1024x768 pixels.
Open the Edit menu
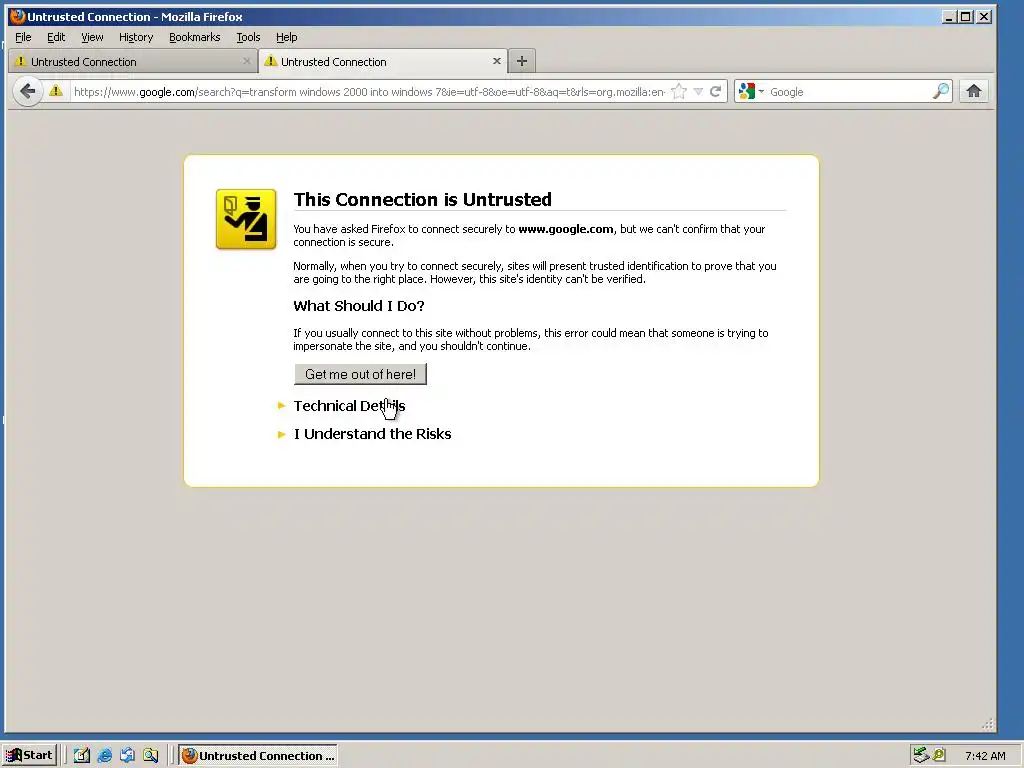pyautogui.click(x=56, y=37)
